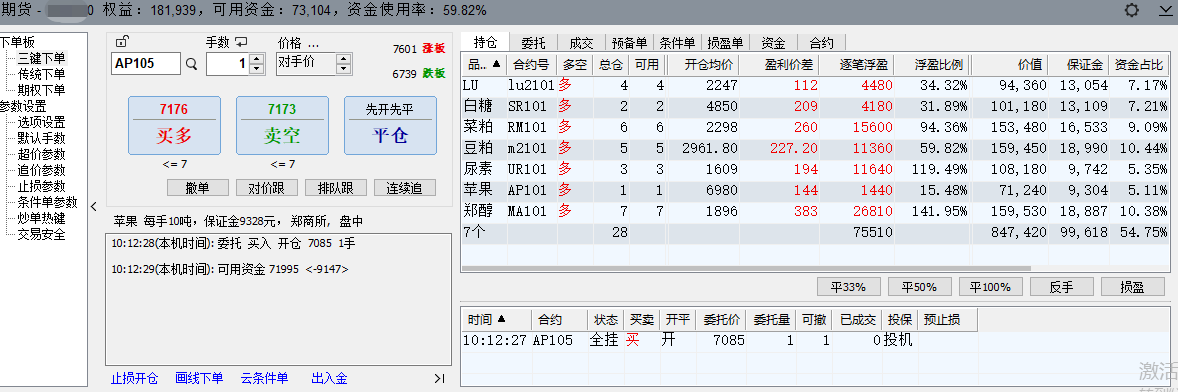Open the 画线下单 link
The image size is (1178, 392).
pyautogui.click(x=199, y=378)
